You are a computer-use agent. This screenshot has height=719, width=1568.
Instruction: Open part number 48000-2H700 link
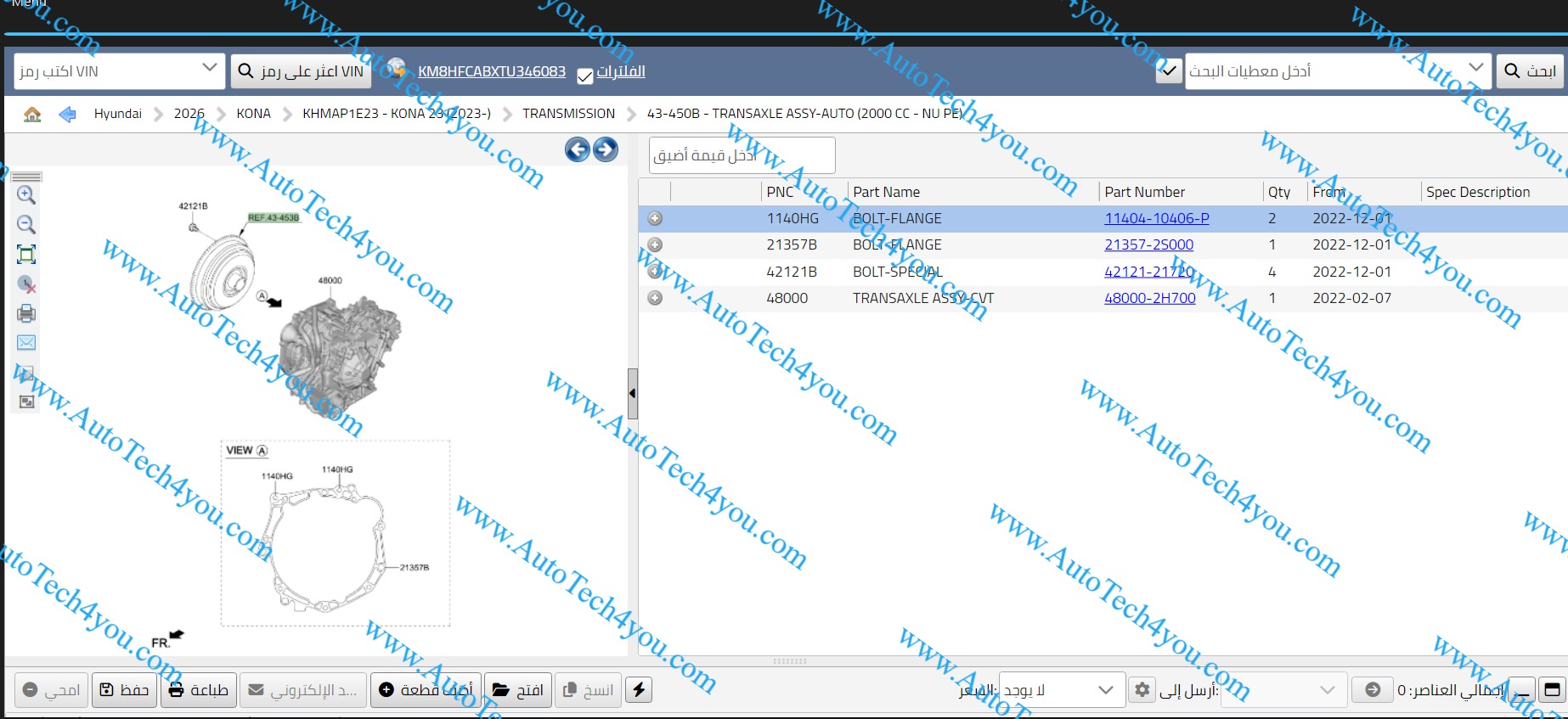(1149, 299)
